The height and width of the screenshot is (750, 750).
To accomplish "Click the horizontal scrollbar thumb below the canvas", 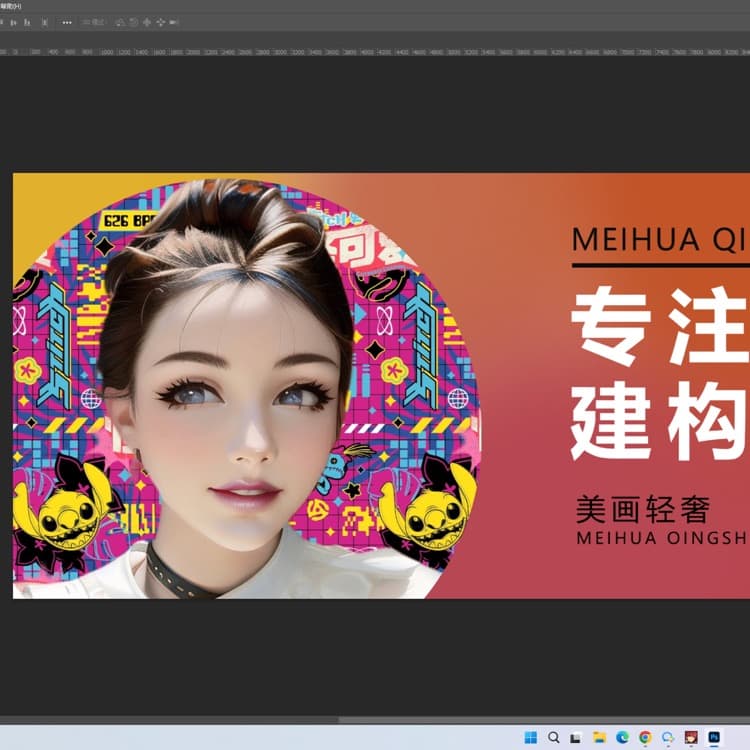I will coord(540,719).
